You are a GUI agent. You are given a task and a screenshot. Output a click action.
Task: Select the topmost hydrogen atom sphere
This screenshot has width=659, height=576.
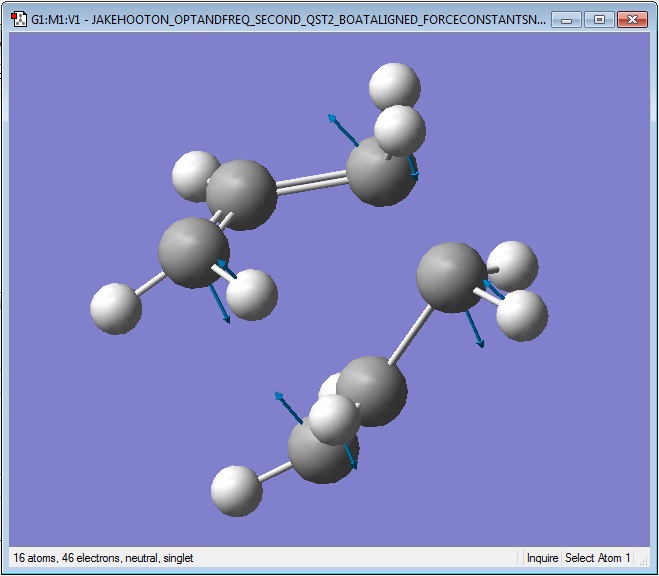(394, 85)
